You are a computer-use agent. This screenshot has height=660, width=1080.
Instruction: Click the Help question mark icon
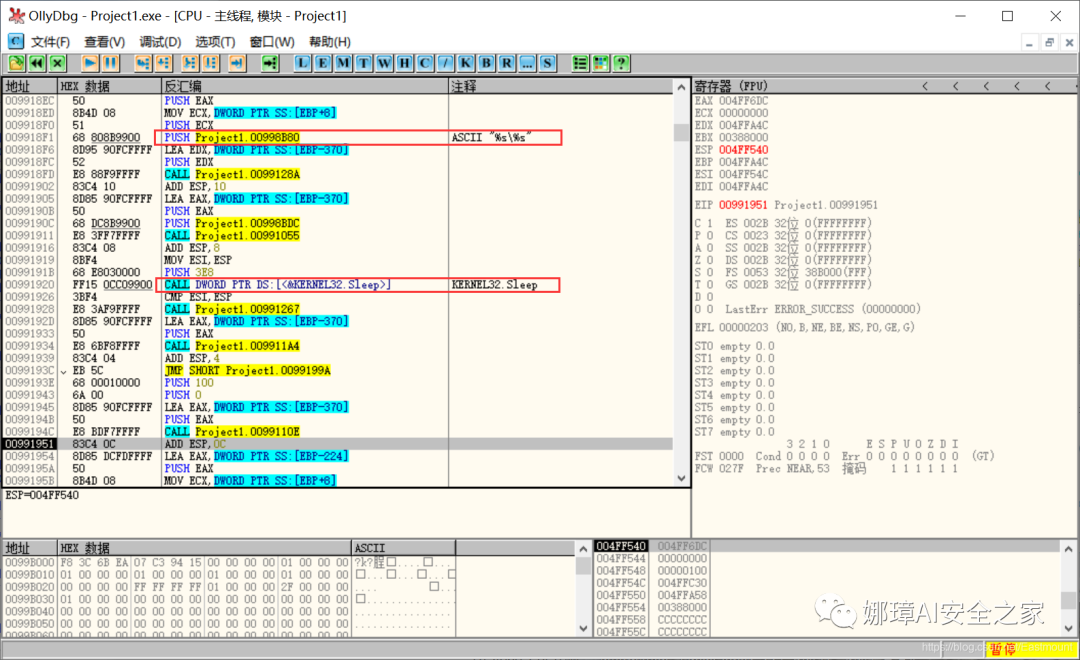click(621, 63)
